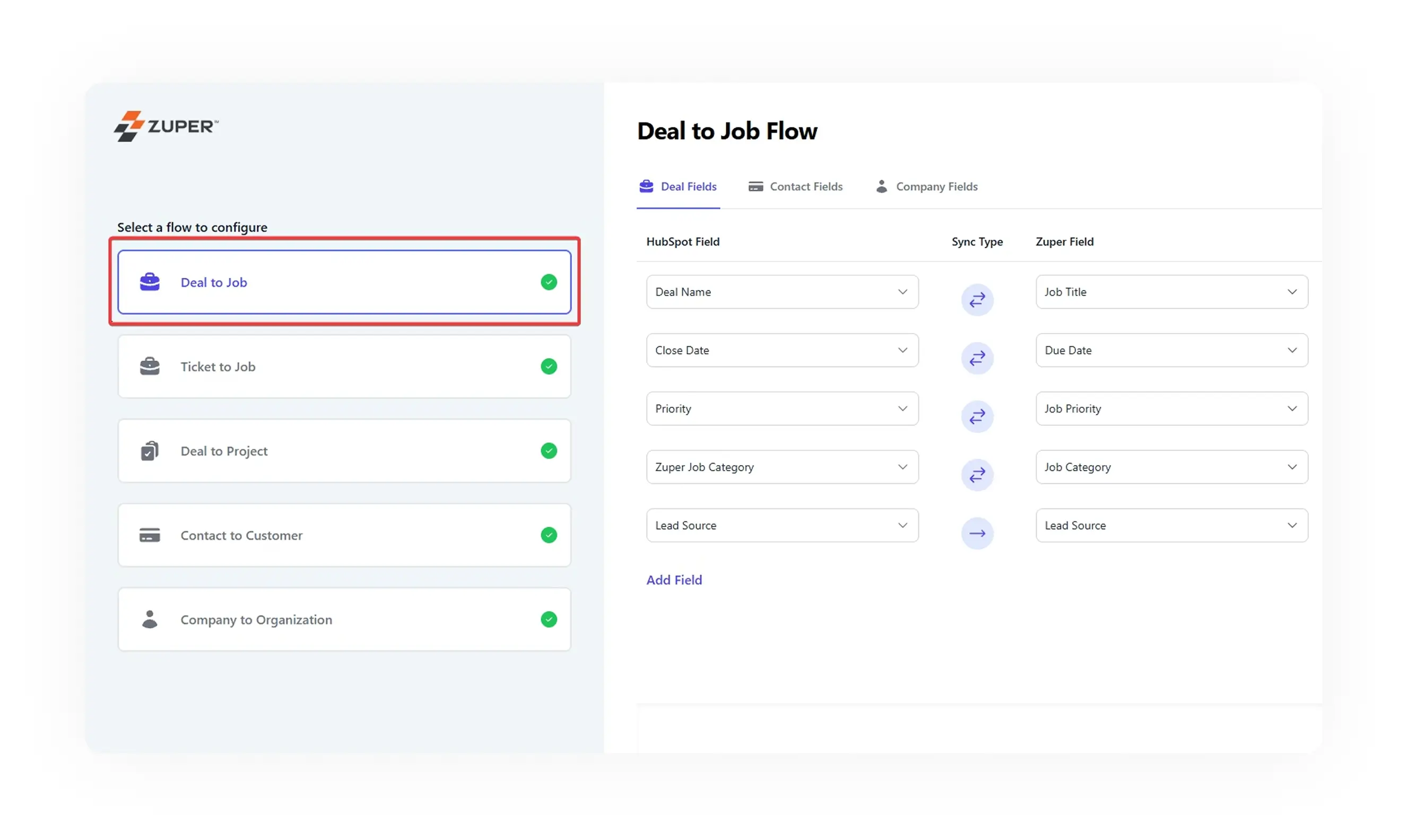Click the Zuper Field column header
1407x840 pixels.
[1064, 242]
